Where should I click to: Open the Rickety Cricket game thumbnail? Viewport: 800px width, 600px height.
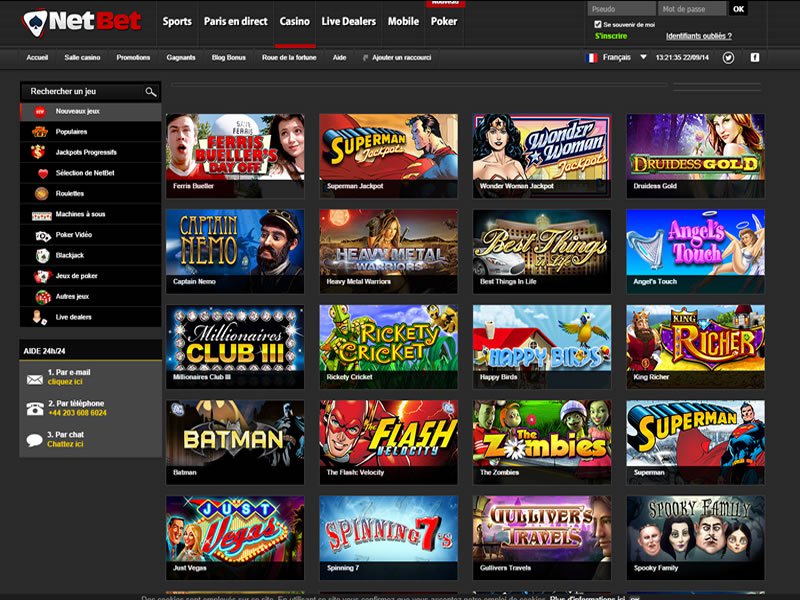click(x=388, y=346)
